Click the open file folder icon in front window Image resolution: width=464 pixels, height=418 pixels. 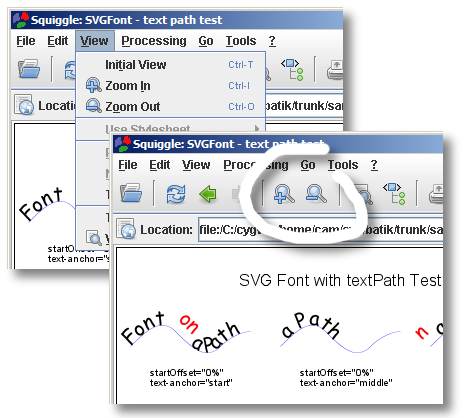click(131, 193)
